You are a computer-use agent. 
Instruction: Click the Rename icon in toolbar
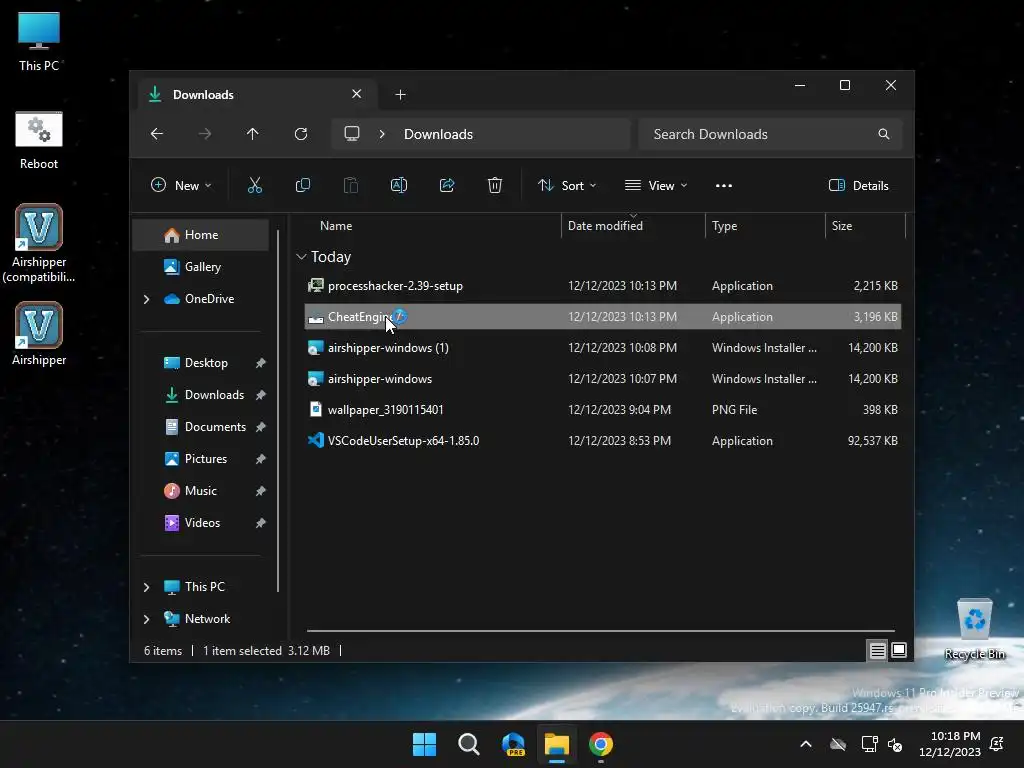click(x=398, y=185)
